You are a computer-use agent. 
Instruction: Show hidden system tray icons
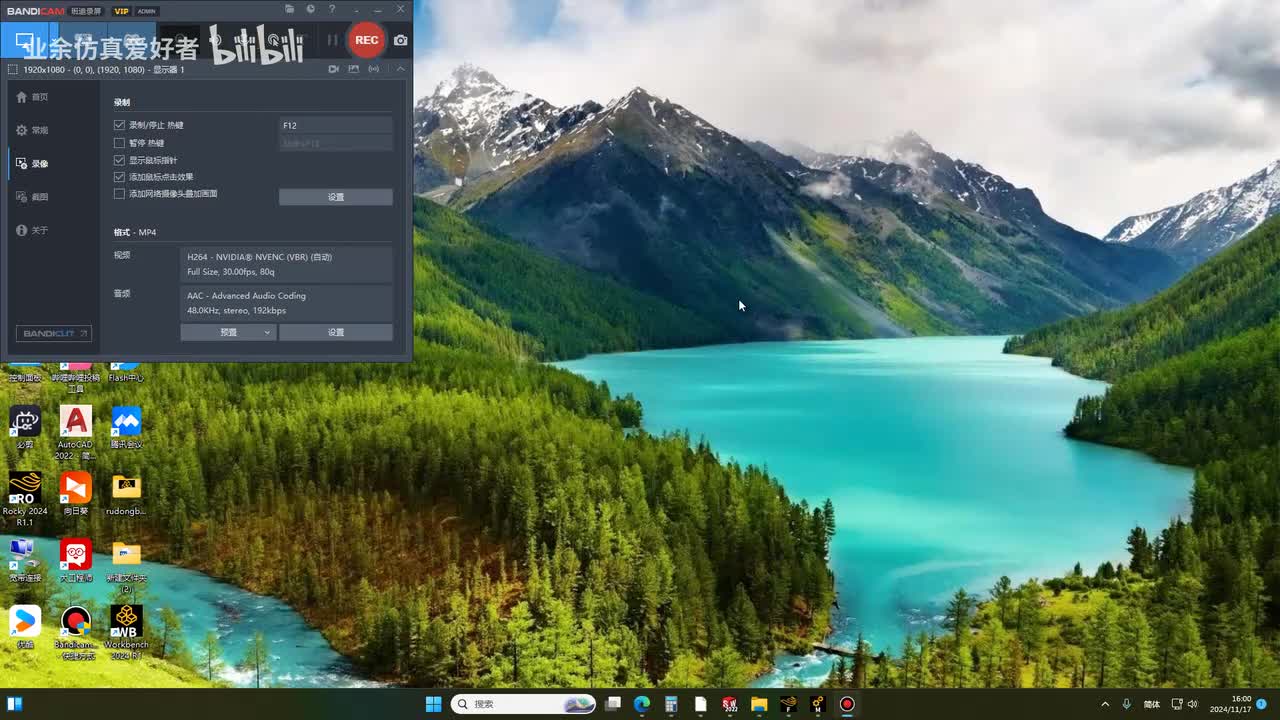tap(1105, 704)
